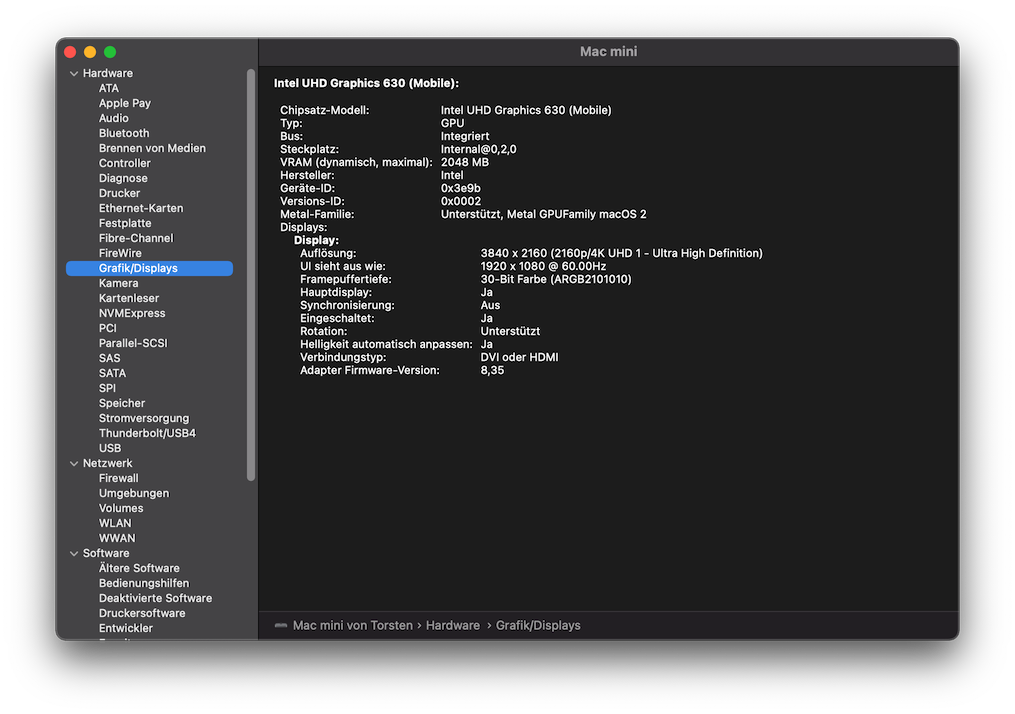Select the Auflösung value row

click(621, 254)
